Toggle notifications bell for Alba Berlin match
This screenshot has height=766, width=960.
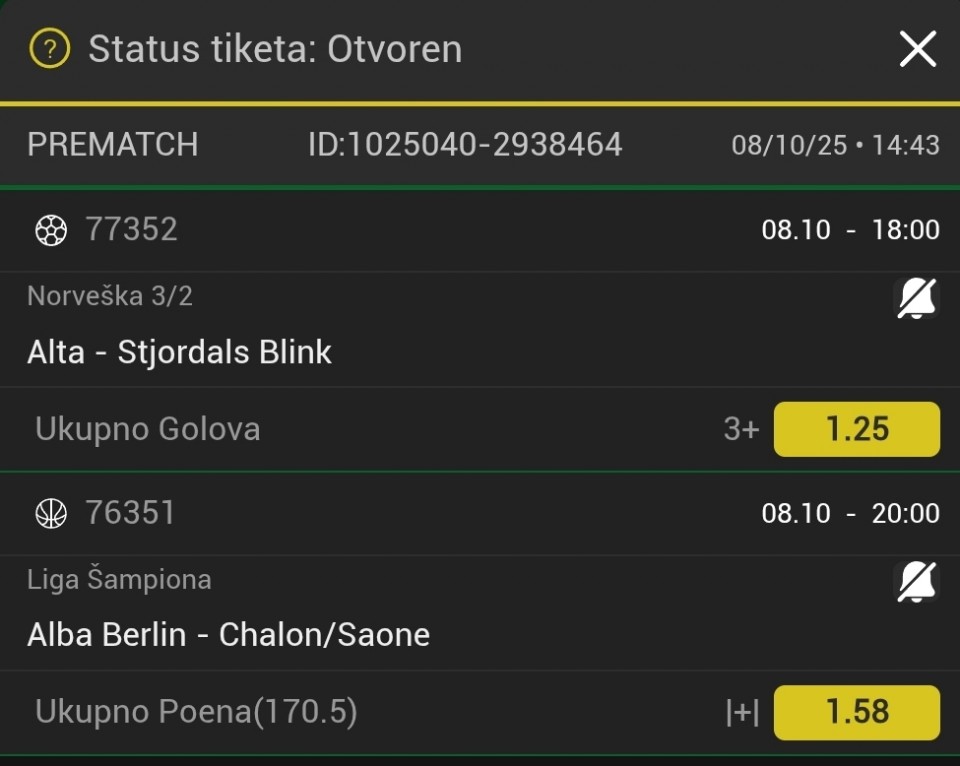[x=915, y=581]
